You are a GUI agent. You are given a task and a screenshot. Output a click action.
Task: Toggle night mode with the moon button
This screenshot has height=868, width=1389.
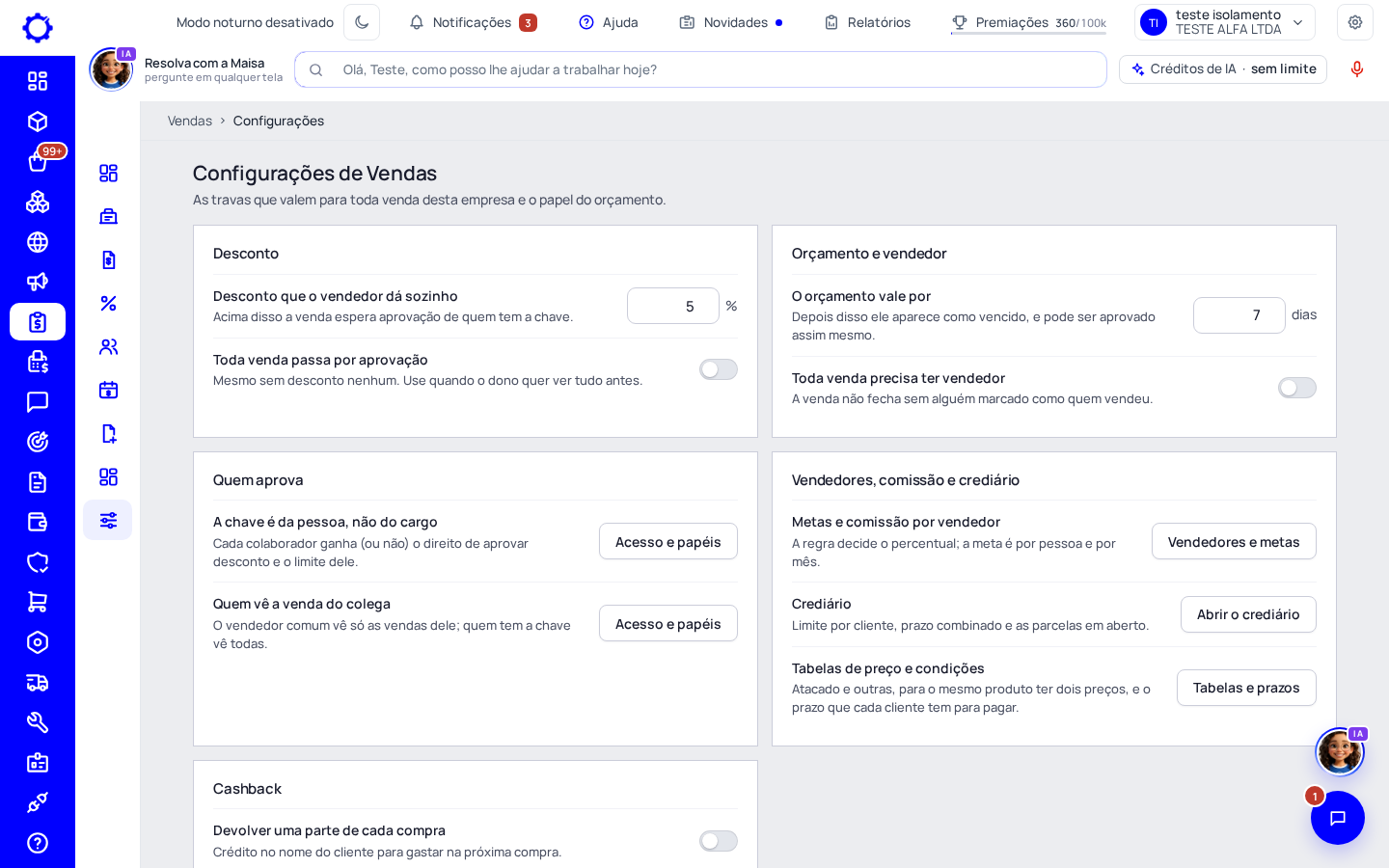click(362, 22)
